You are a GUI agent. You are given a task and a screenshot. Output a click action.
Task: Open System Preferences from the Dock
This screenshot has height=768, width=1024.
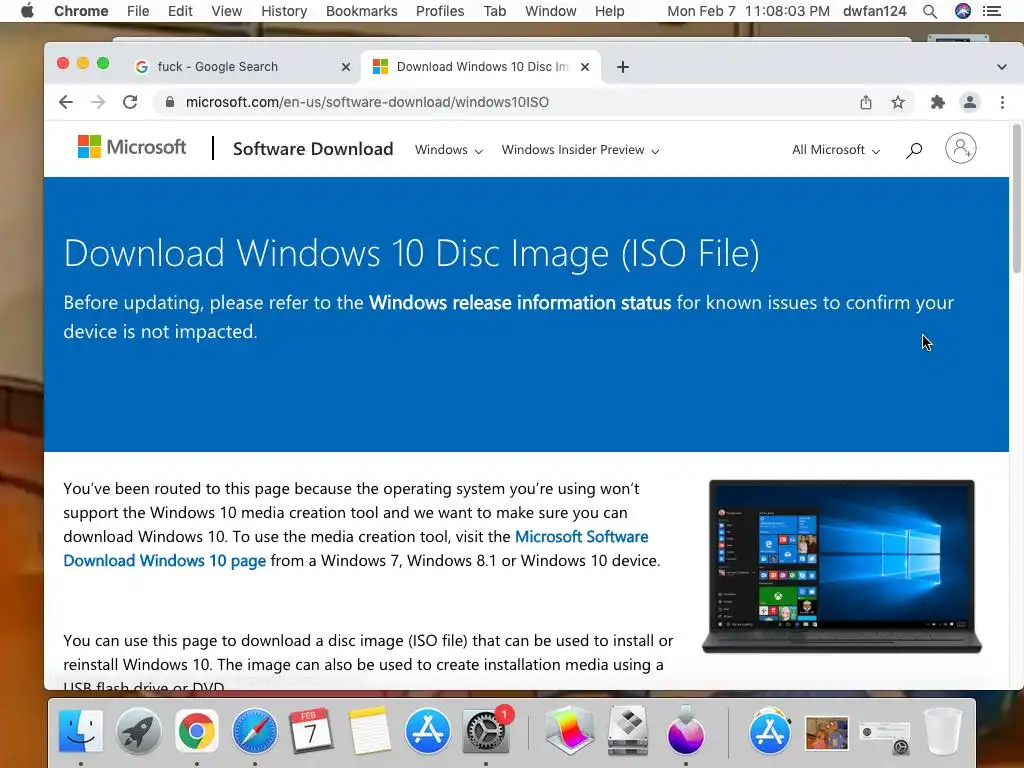point(485,731)
